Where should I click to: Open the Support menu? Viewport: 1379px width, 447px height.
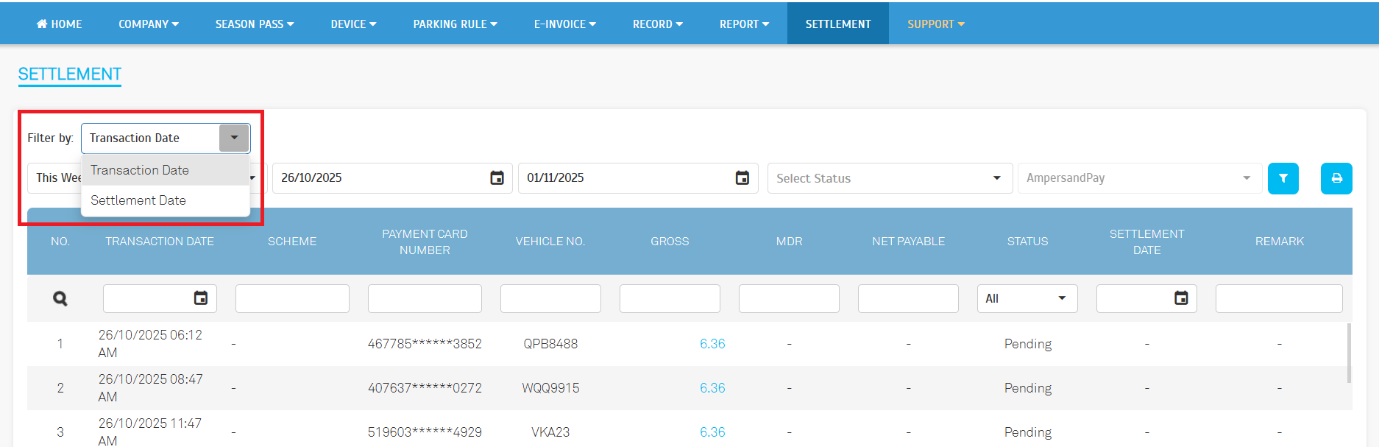tap(935, 23)
